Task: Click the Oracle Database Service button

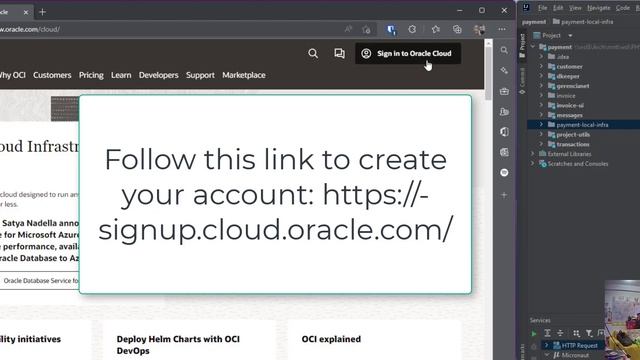Action: pos(39,280)
